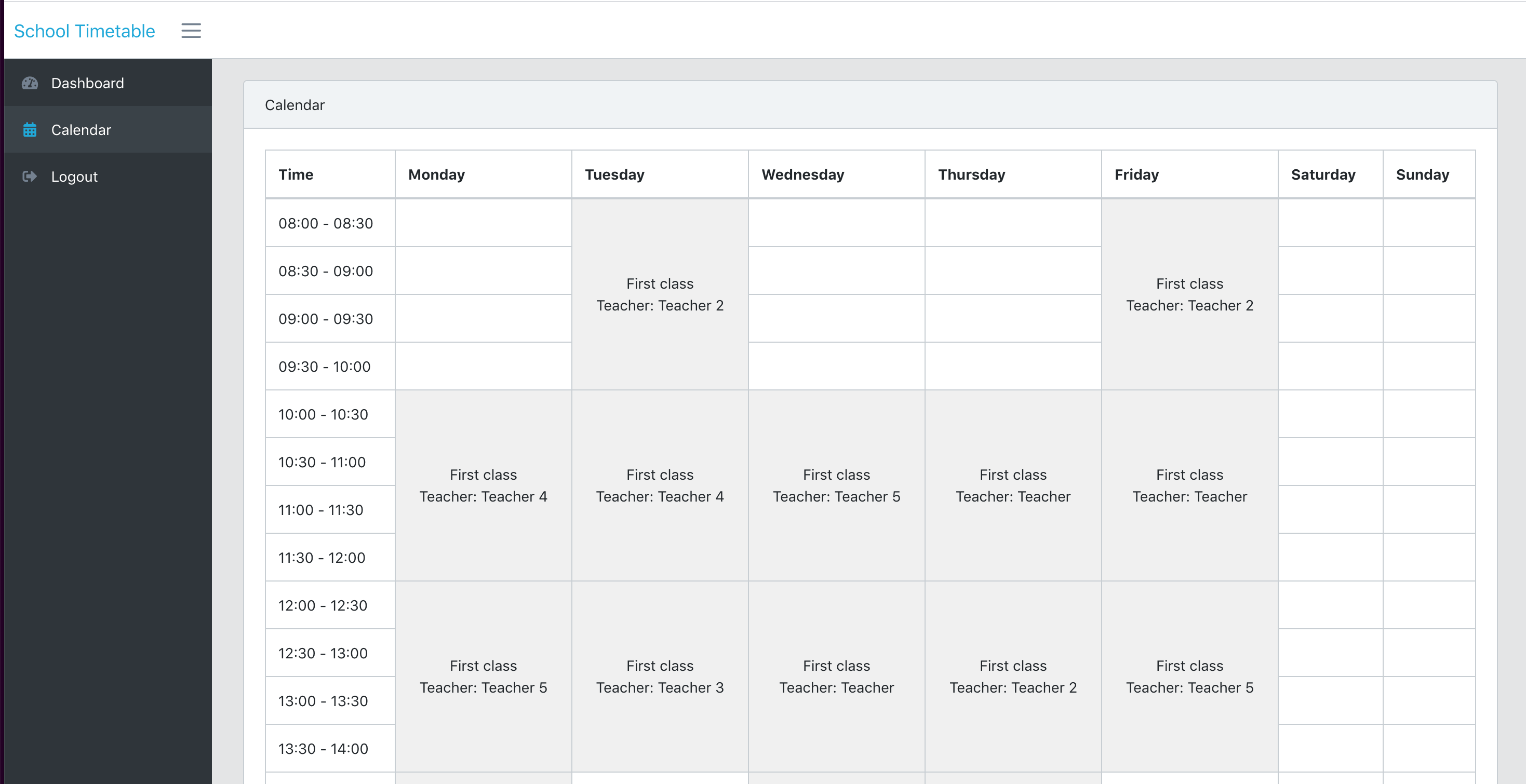Click Logout in the sidebar

74,176
